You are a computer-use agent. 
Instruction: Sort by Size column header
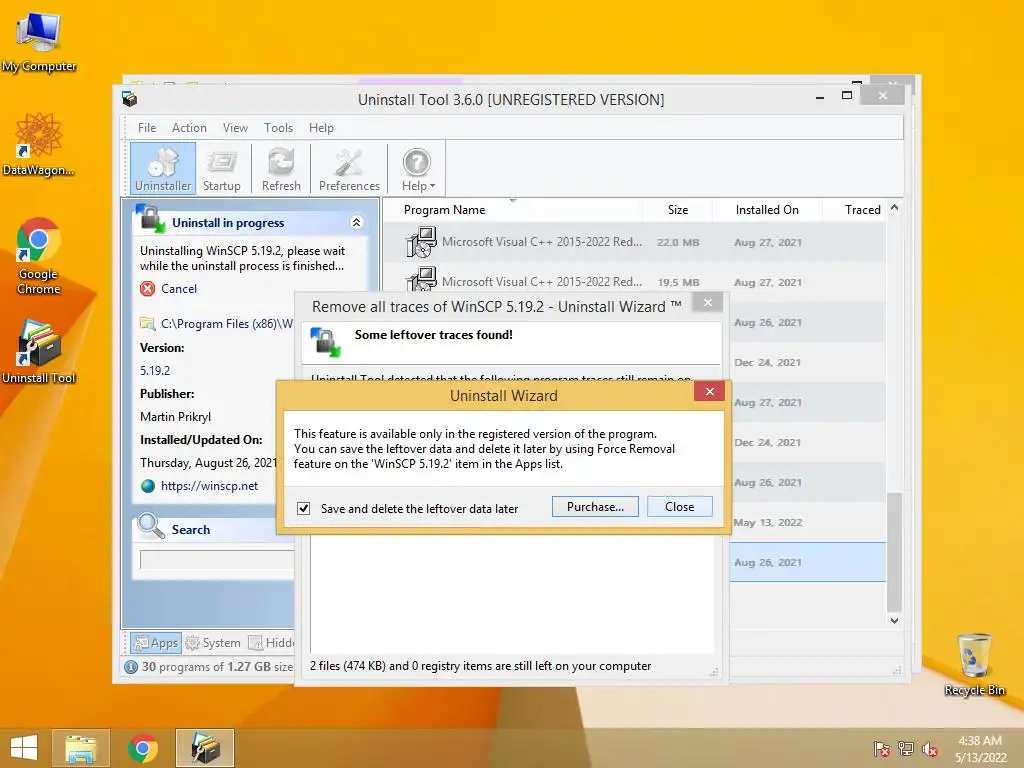677,210
